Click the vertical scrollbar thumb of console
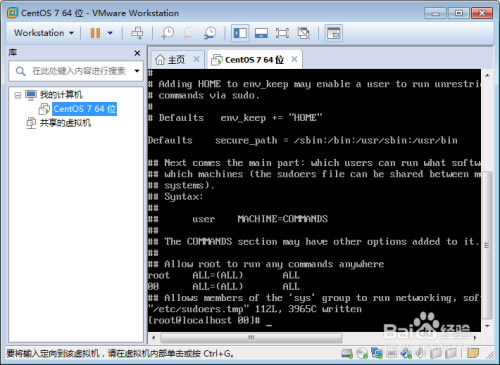Image resolution: width=500 pixels, height=365 pixels. pyautogui.click(x=487, y=245)
